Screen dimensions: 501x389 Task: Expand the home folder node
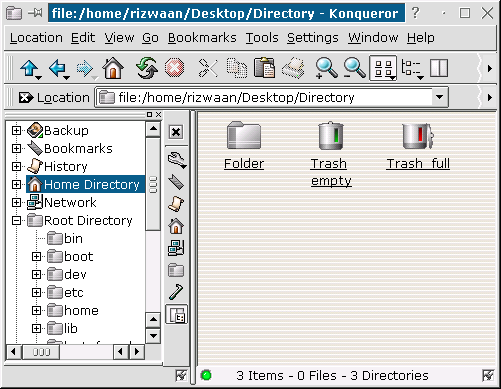pyautogui.click(x=36, y=310)
